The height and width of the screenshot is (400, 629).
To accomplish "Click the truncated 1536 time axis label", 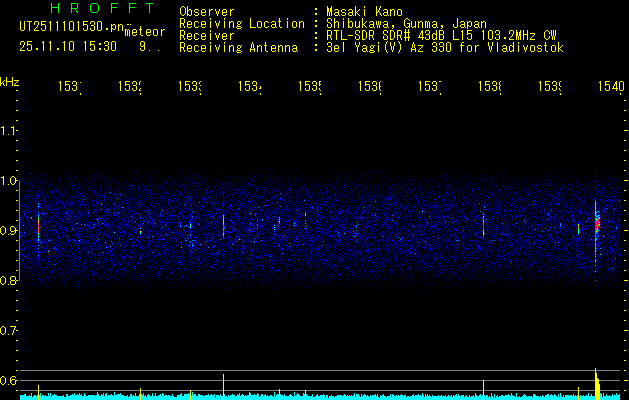I will [x=369, y=86].
